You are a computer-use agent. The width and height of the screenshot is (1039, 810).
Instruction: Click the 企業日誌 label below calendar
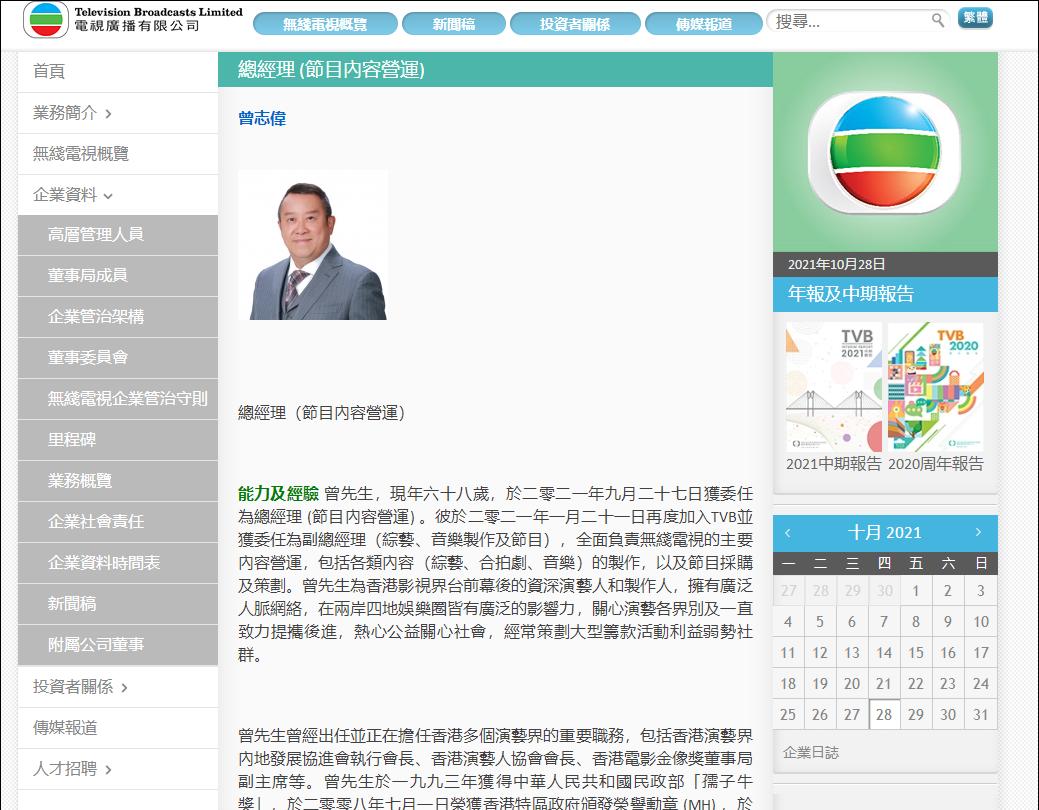[811, 753]
